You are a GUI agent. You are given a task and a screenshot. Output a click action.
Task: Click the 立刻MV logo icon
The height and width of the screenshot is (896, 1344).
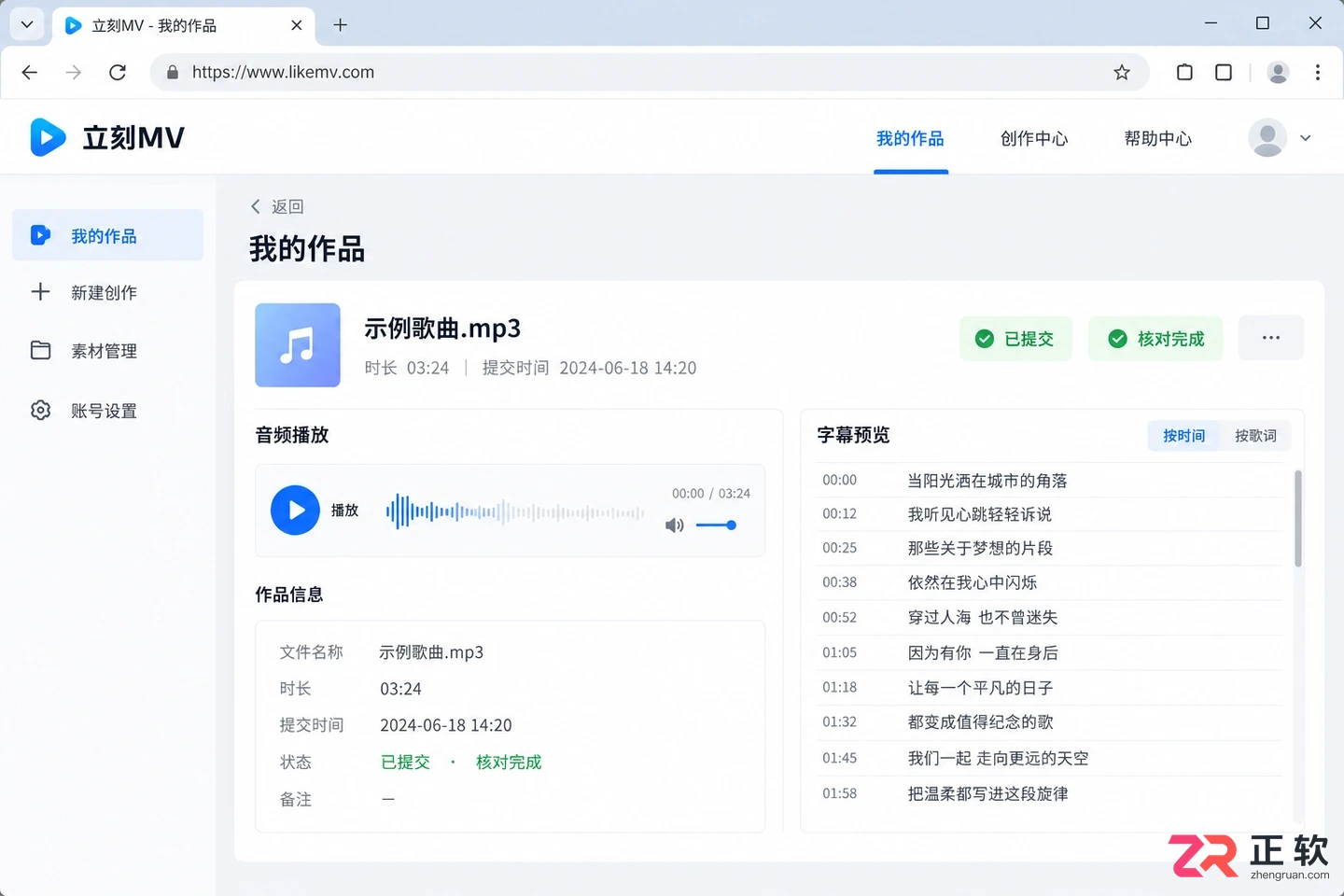[x=48, y=137]
